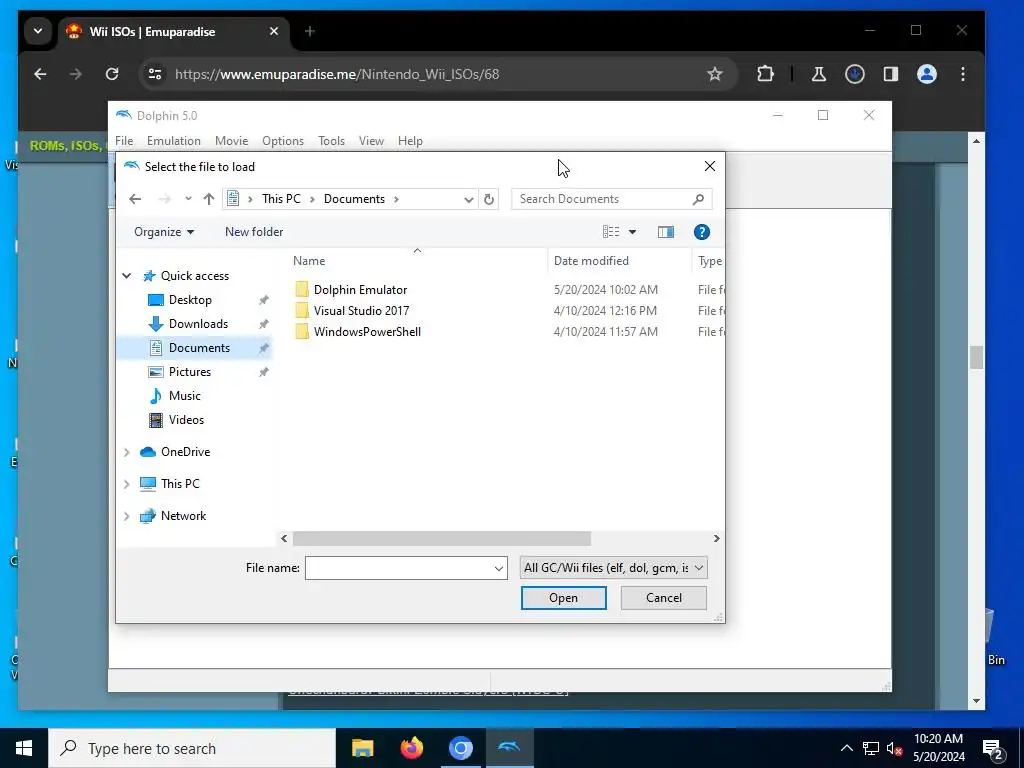
Task: Show hidden system tray icons
Action: coord(846,748)
